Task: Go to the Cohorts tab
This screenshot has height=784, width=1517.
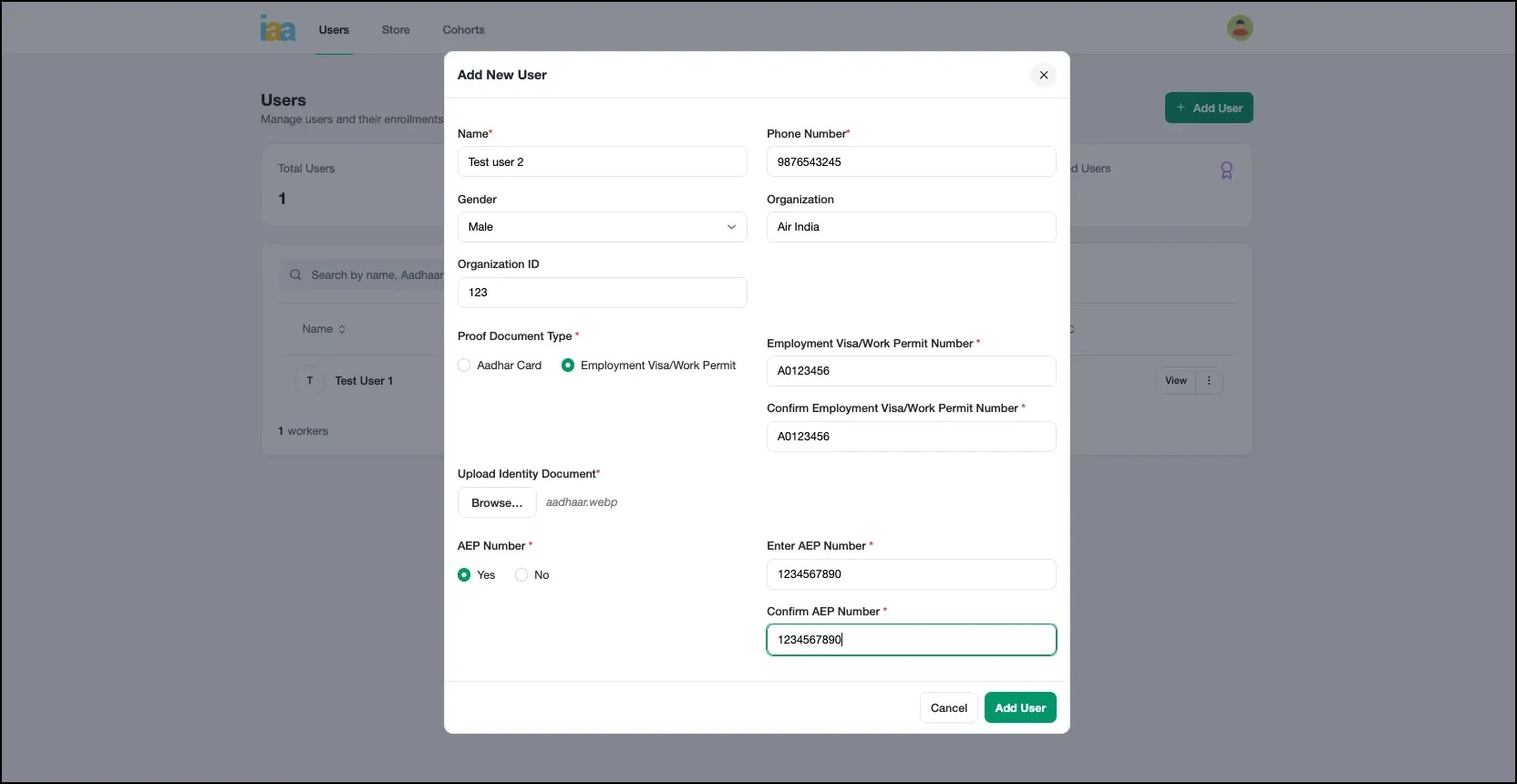Action: tap(463, 30)
